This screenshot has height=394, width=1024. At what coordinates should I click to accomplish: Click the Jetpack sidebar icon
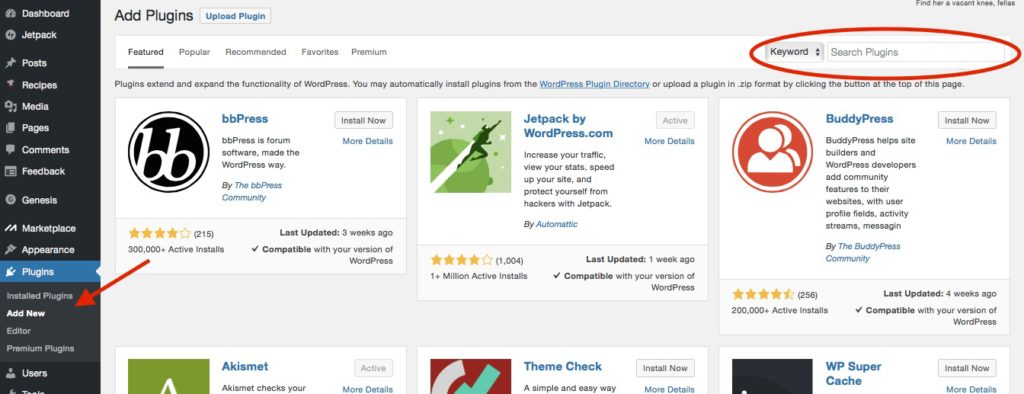(10, 35)
